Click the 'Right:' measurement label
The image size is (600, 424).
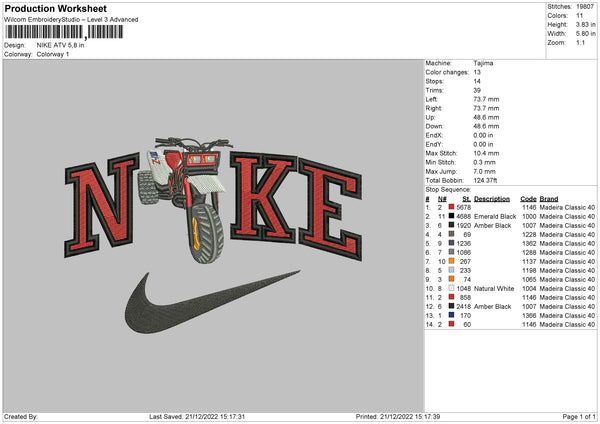tap(434, 108)
